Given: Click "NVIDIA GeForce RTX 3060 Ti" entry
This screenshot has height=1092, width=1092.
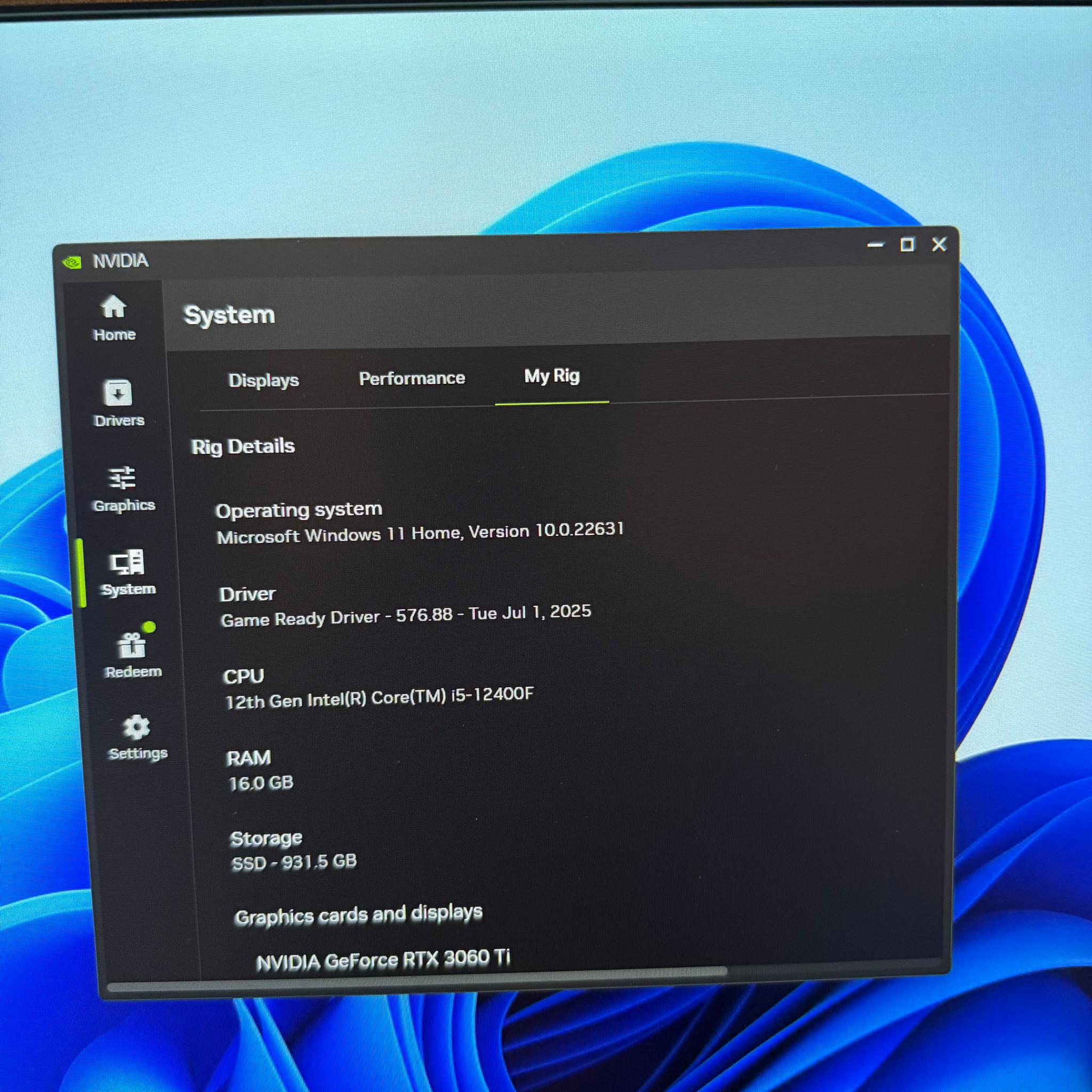Looking at the screenshot, I should coord(383,960).
